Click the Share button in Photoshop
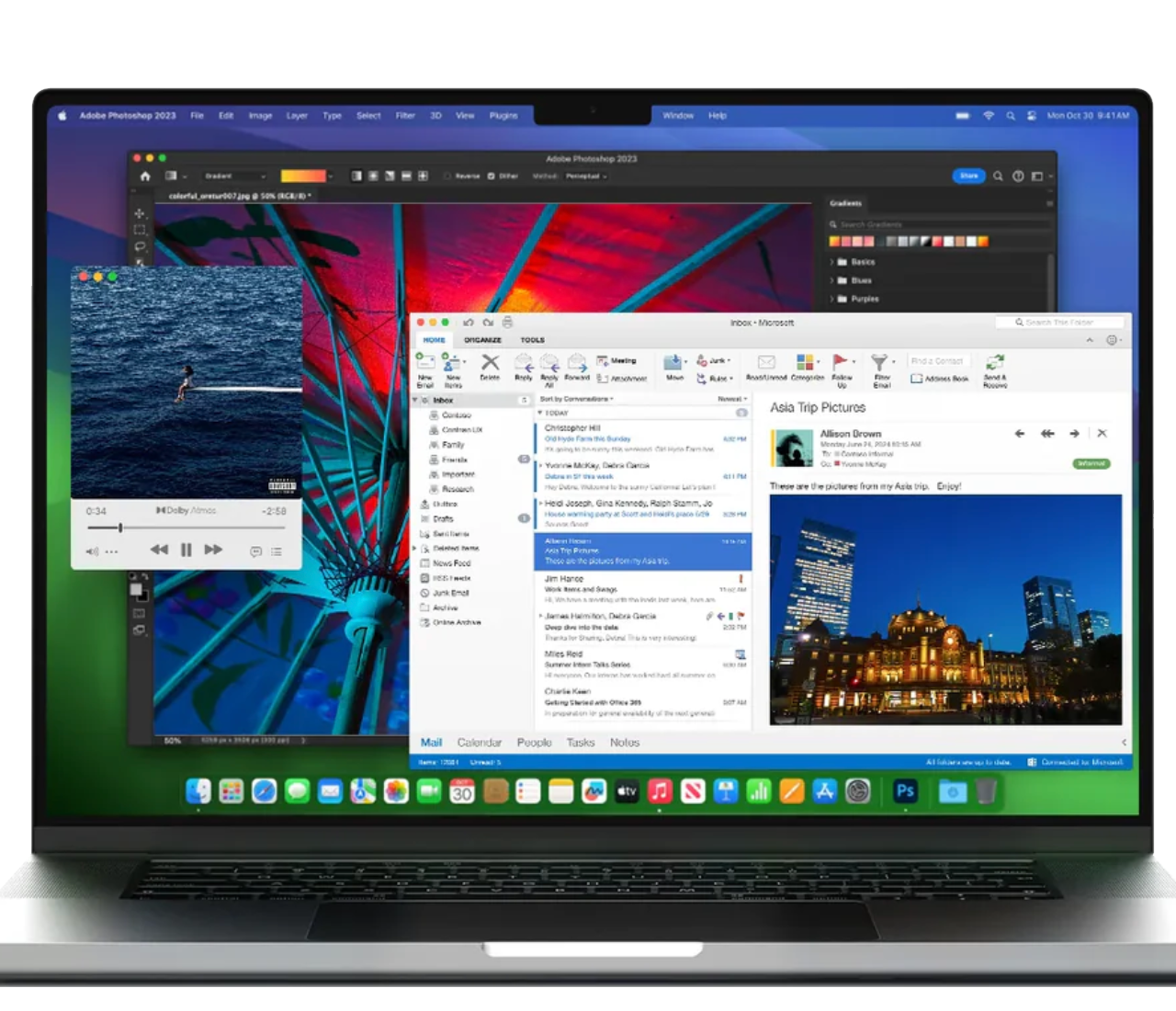The width and height of the screenshot is (1176, 1011). tap(968, 176)
